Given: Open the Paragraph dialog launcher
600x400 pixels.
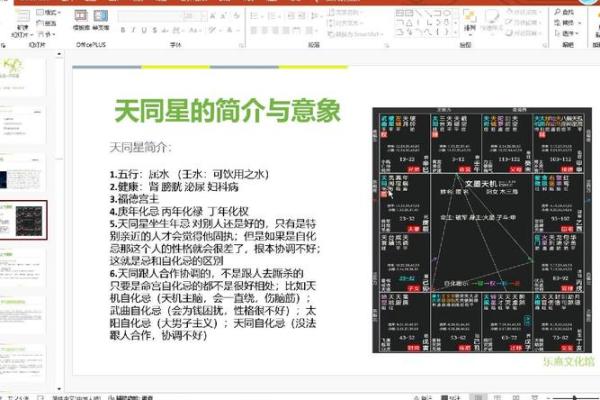Looking at the screenshot, I should coord(386,45).
